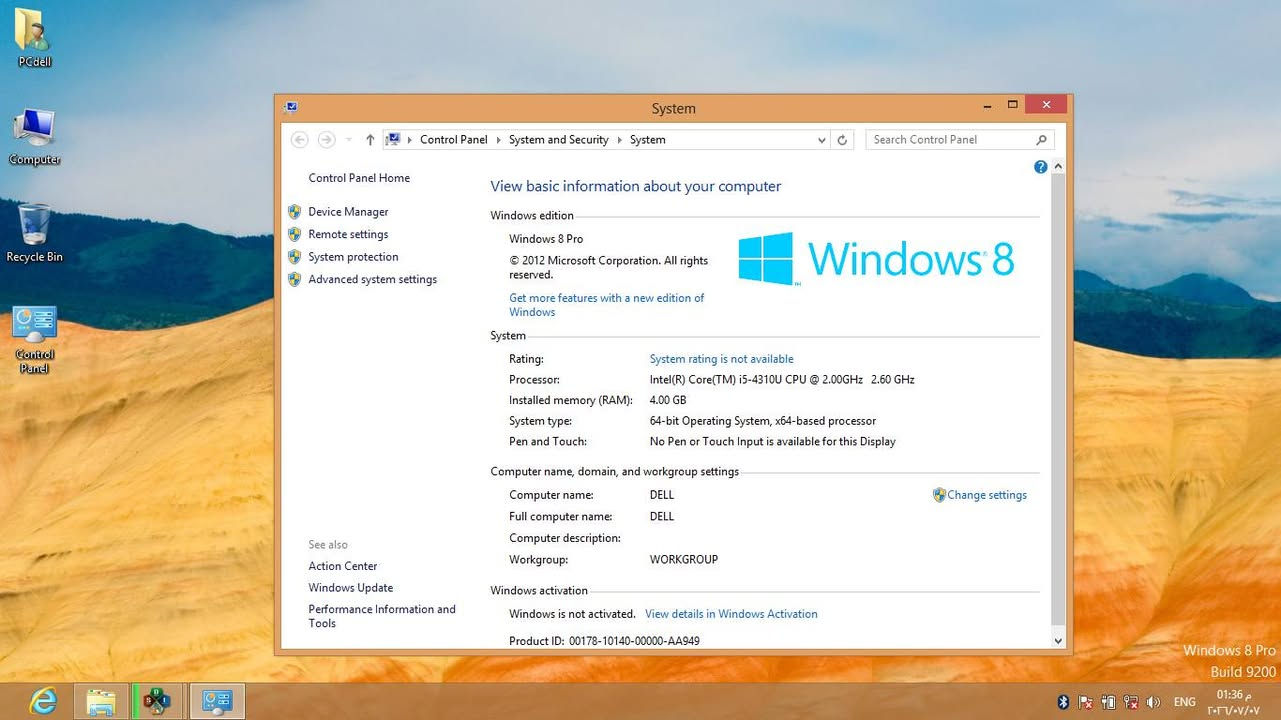
Task: Refresh the System window
Action: tap(842, 140)
